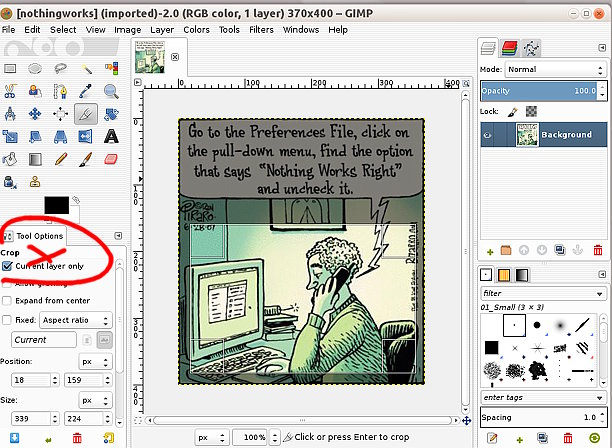Expand the brush filter dropdown
The width and height of the screenshot is (612, 448).
pos(543,293)
